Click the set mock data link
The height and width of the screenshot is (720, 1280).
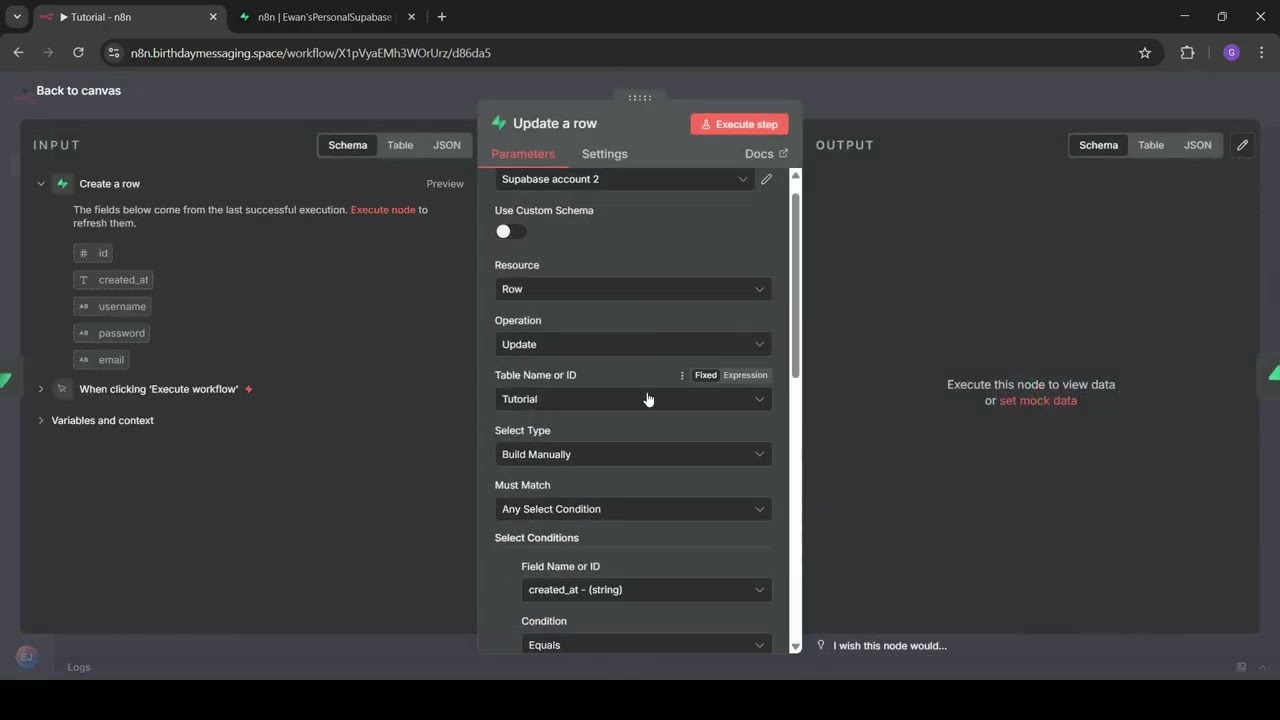1038,401
